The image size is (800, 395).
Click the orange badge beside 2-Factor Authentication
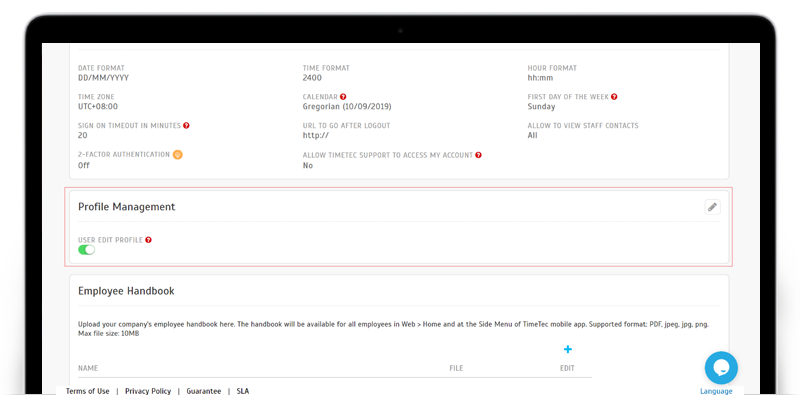[177, 155]
